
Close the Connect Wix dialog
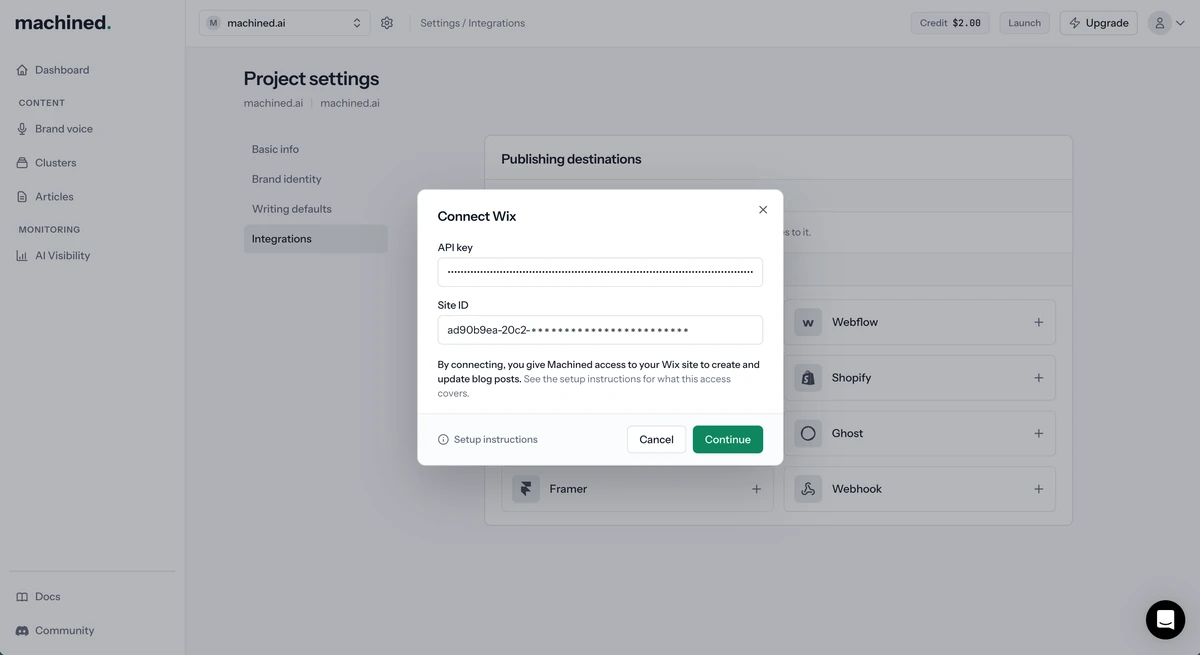[763, 210]
